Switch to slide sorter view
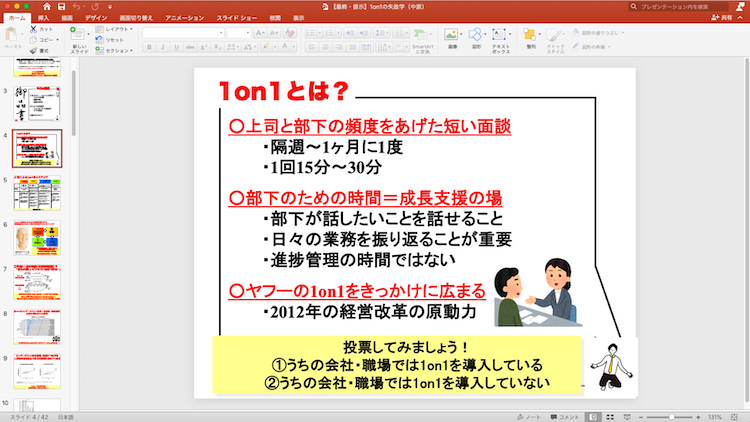The image size is (750, 422). 610,417
